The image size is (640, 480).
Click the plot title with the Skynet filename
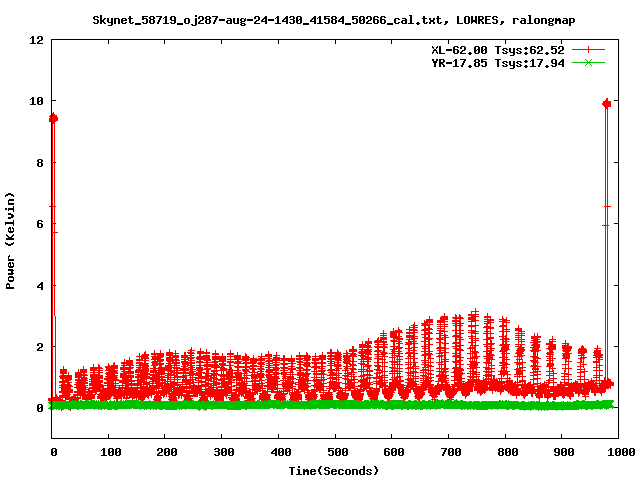point(334,20)
